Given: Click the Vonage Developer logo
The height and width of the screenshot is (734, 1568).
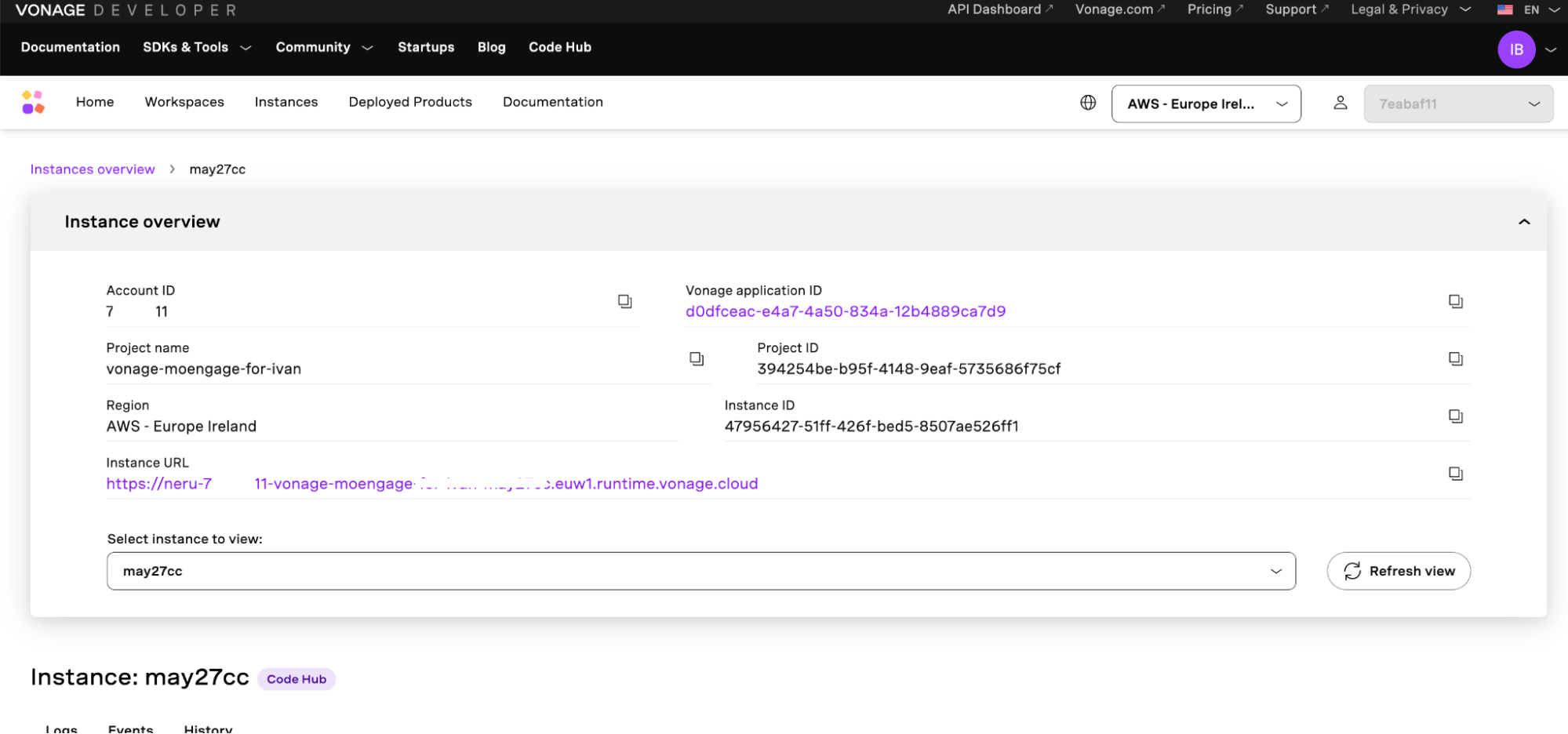Looking at the screenshot, I should pos(126,10).
